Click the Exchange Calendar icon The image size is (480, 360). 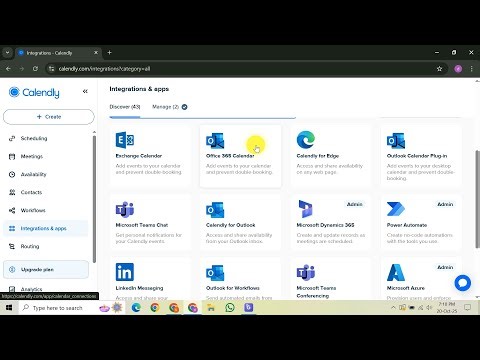click(125, 140)
